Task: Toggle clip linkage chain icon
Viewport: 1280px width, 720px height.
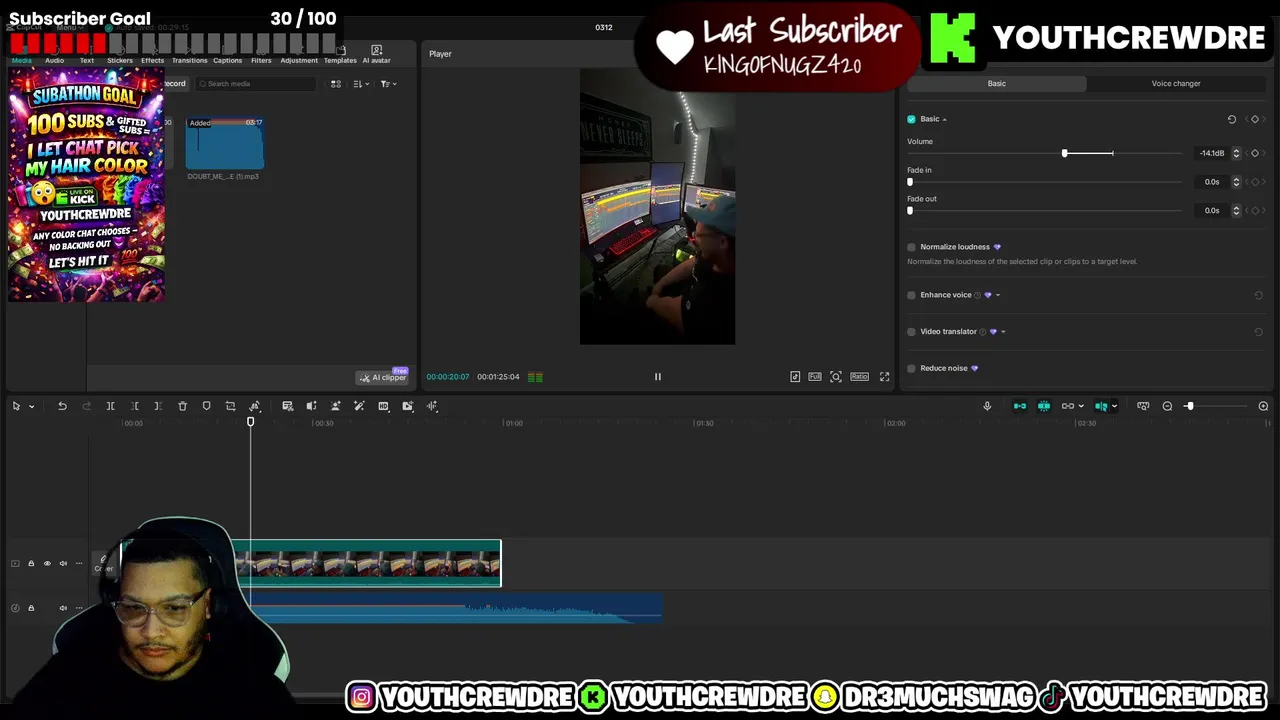Action: coord(1067,406)
